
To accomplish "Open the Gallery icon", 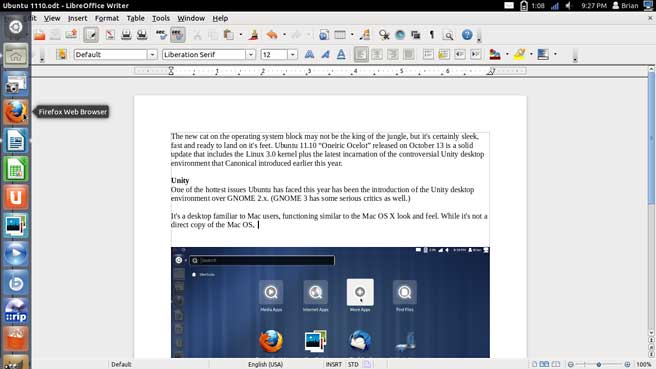I will [x=415, y=35].
